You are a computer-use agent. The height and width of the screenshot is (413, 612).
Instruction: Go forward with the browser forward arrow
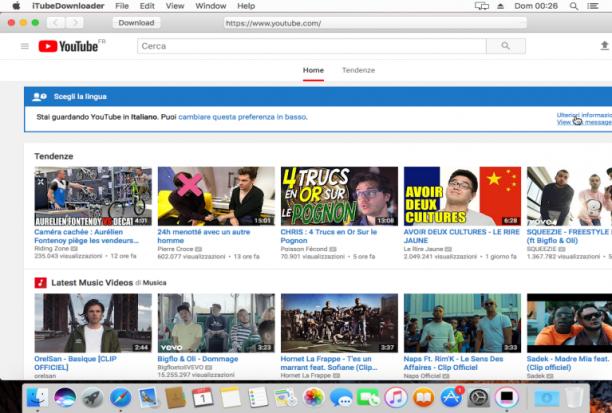click(x=75, y=23)
